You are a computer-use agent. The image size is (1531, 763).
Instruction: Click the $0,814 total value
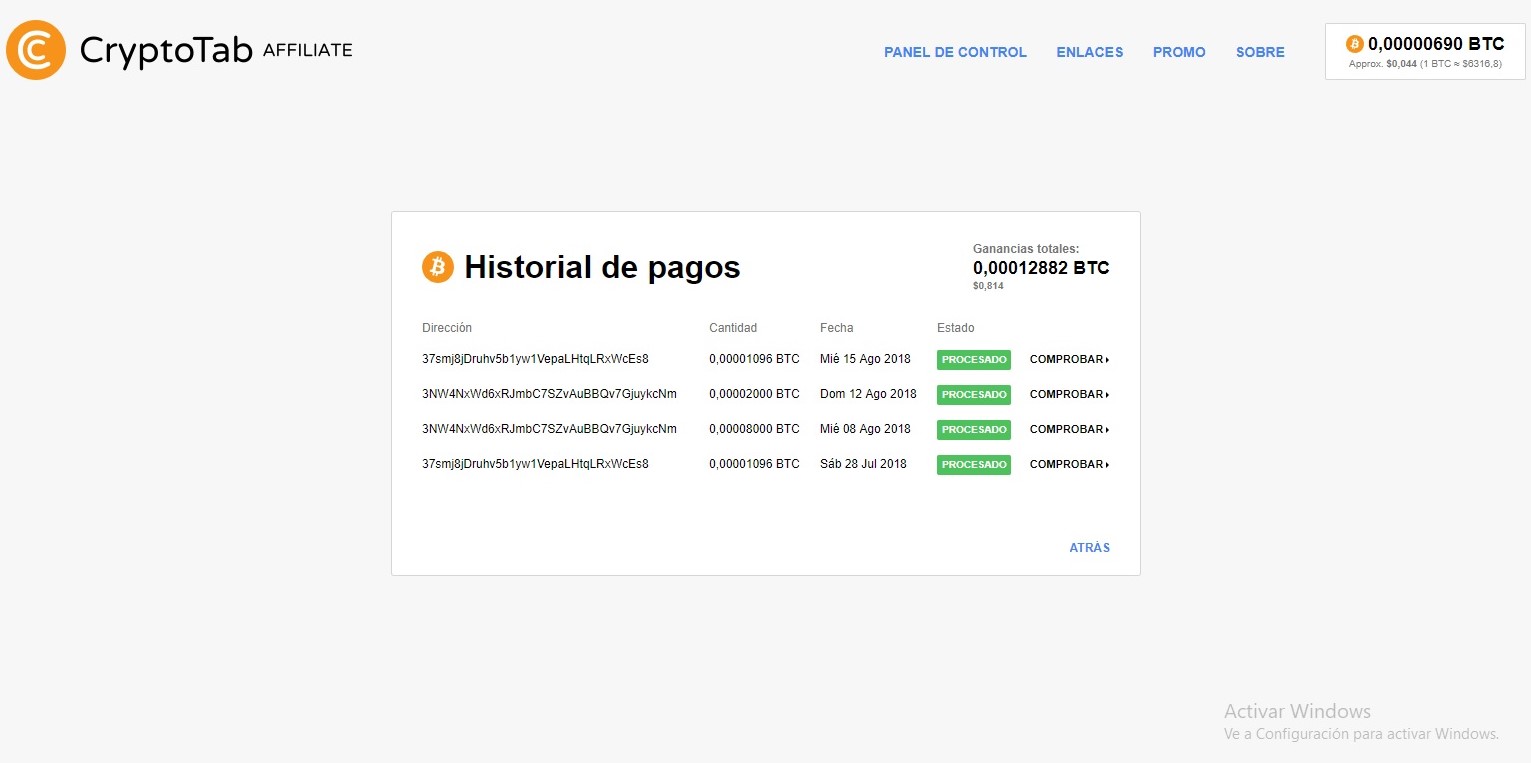[x=988, y=286]
